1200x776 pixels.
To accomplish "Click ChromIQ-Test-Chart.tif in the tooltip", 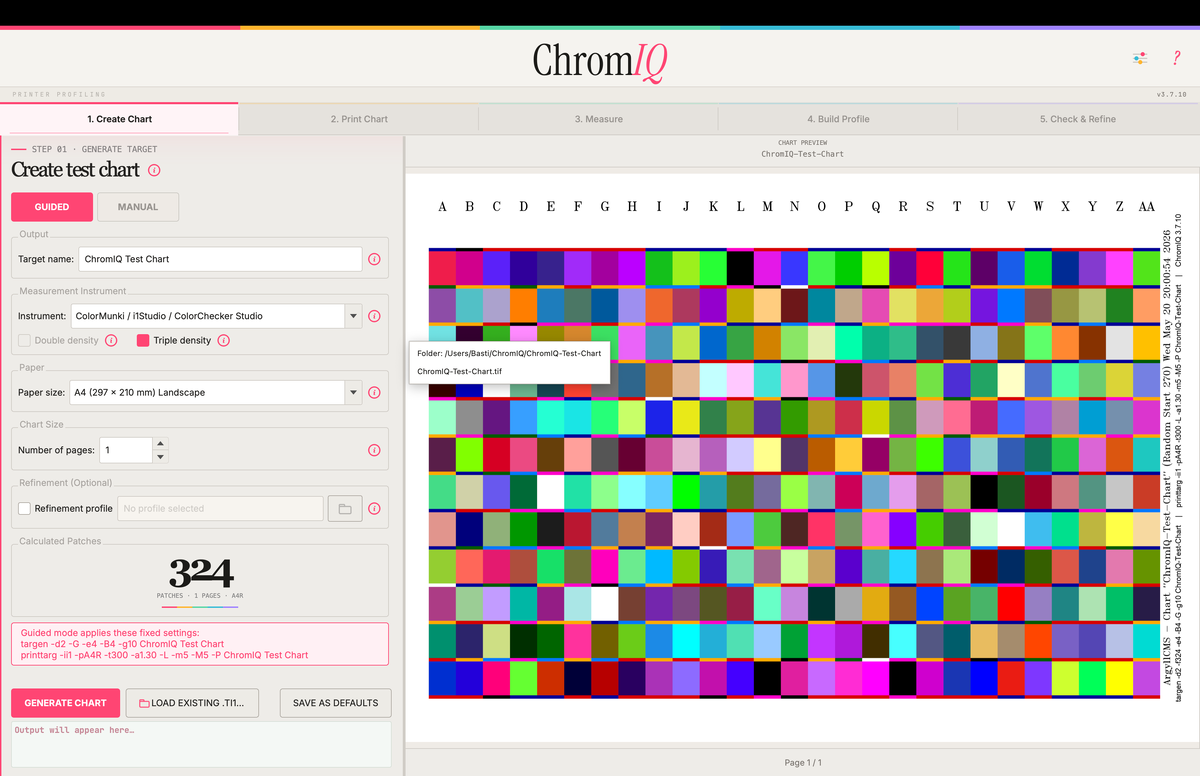I will click(460, 371).
